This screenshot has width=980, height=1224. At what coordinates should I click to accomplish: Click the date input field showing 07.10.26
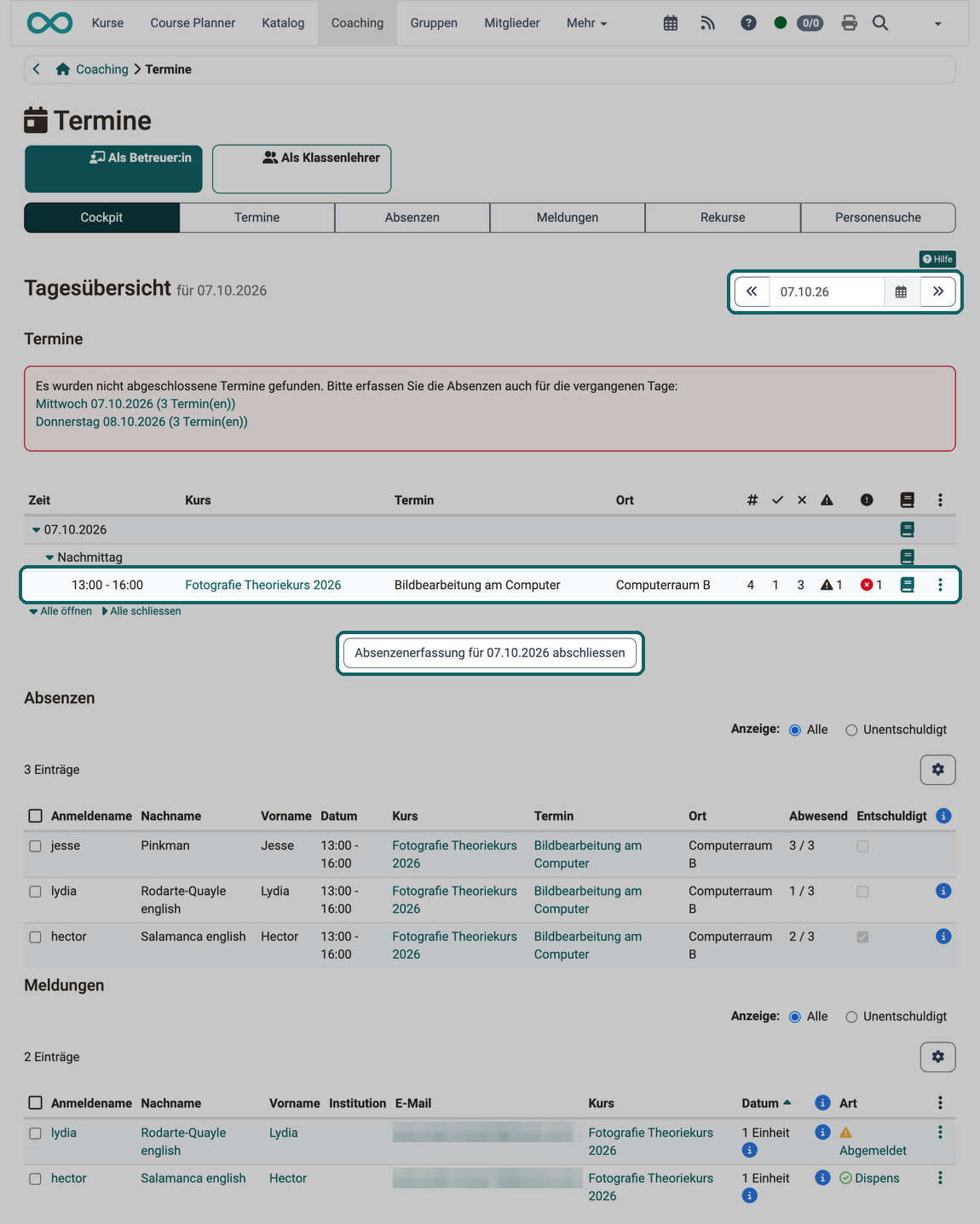pyautogui.click(x=827, y=292)
